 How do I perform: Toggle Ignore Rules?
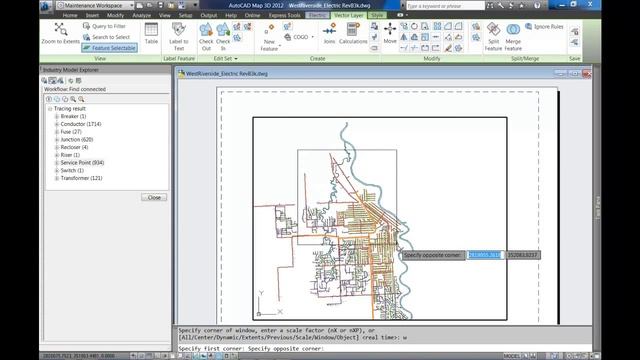tap(544, 27)
